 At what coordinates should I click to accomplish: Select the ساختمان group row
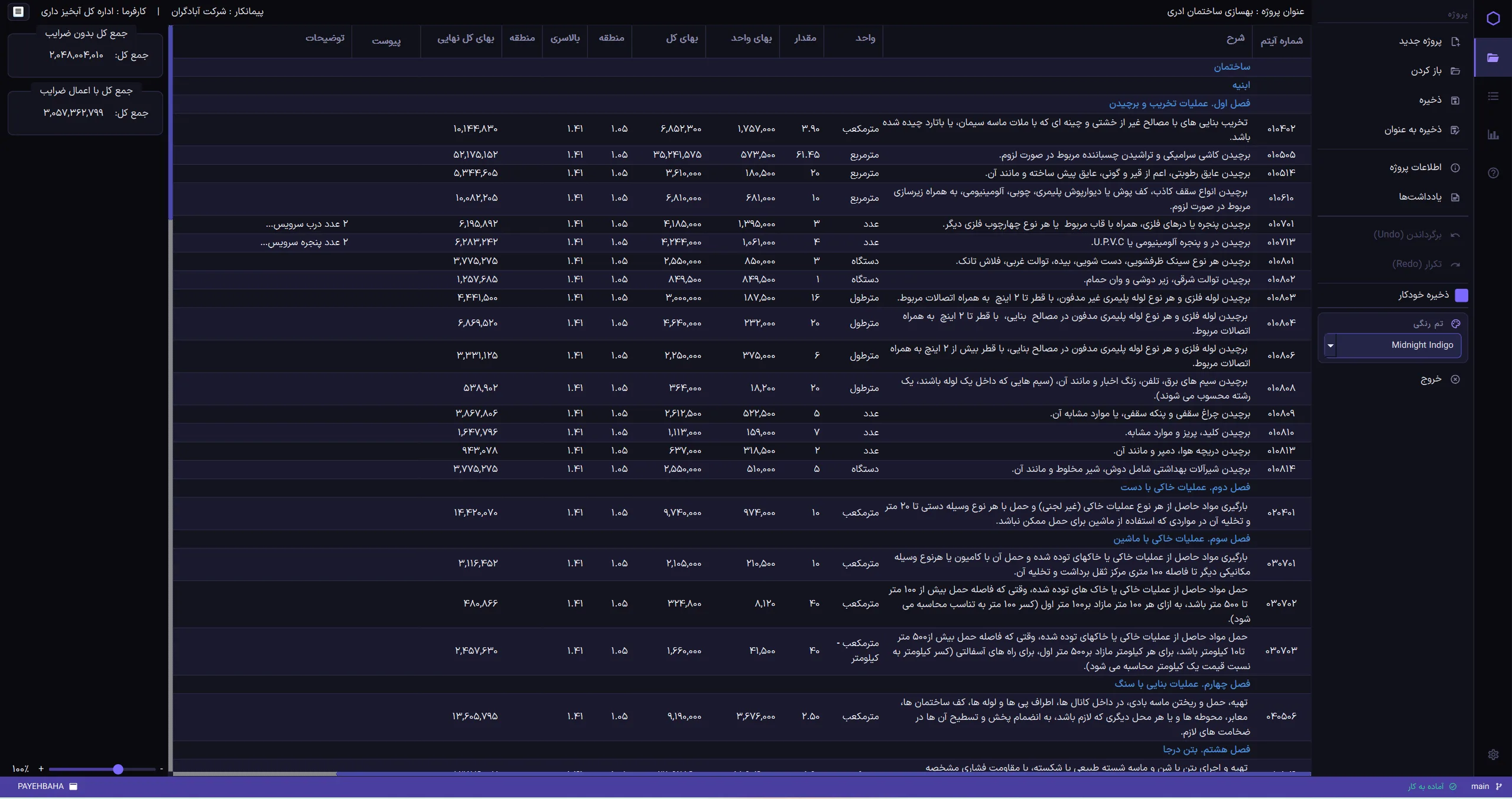coord(742,67)
